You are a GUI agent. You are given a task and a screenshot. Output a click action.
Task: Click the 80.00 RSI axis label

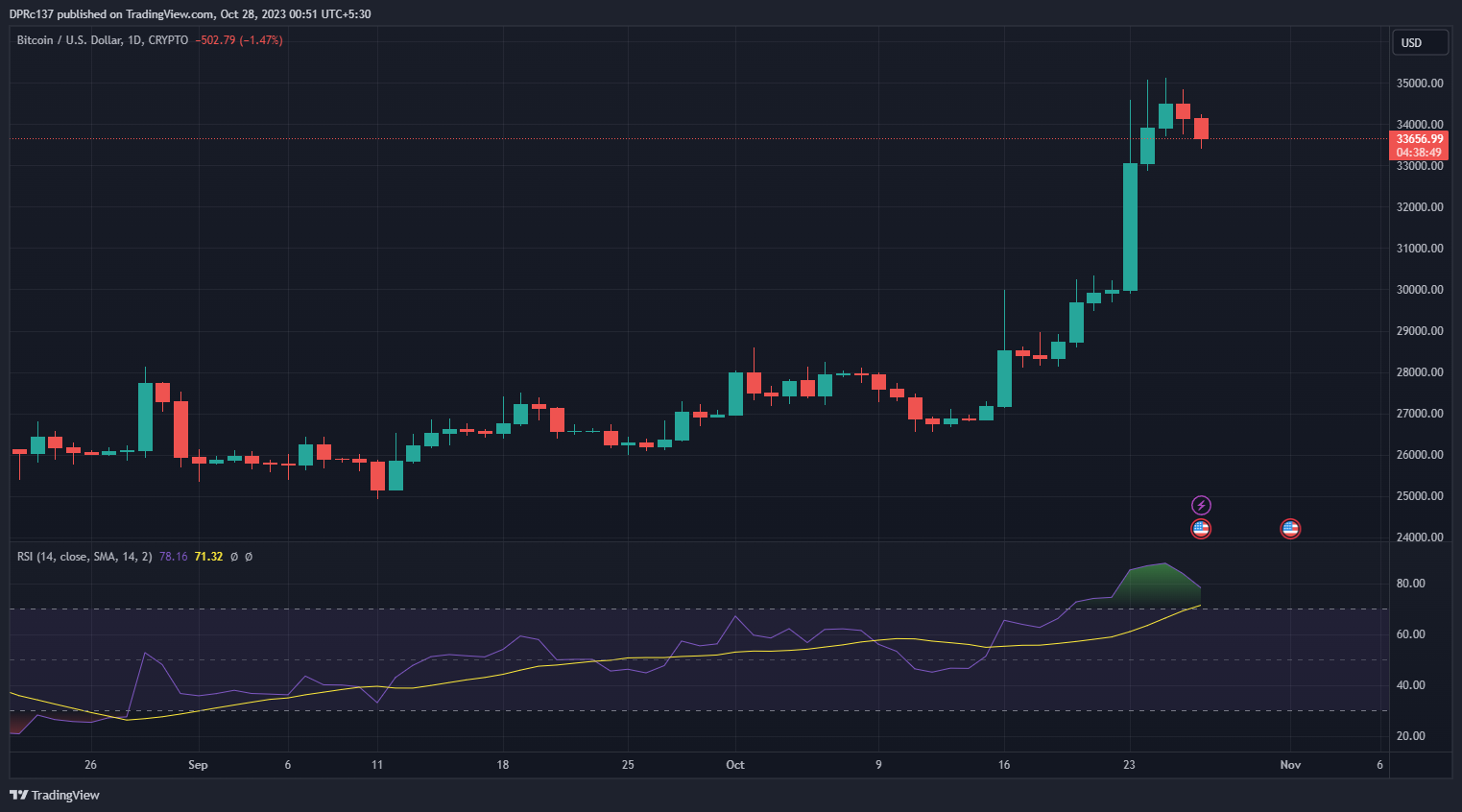pyautogui.click(x=1410, y=584)
